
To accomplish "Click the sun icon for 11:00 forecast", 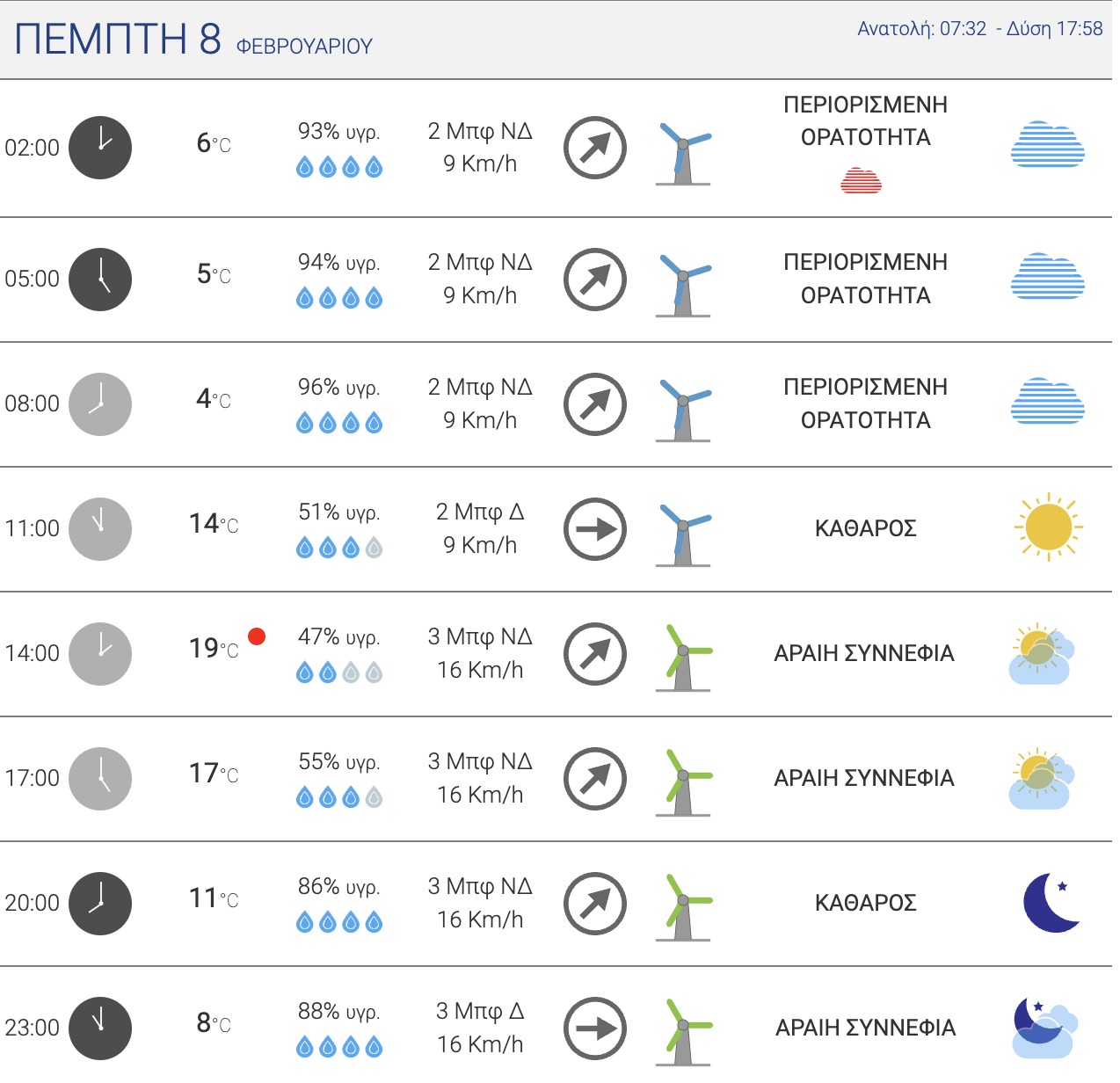I will pyautogui.click(x=1048, y=527).
